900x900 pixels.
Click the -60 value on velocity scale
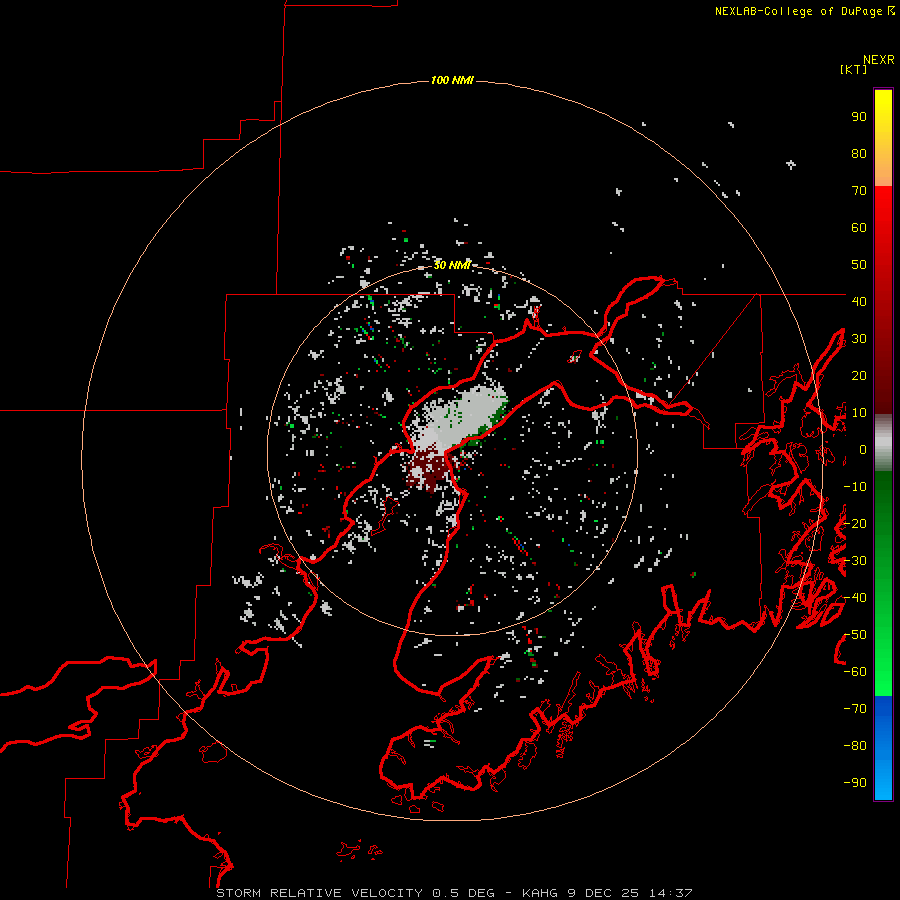[855, 672]
